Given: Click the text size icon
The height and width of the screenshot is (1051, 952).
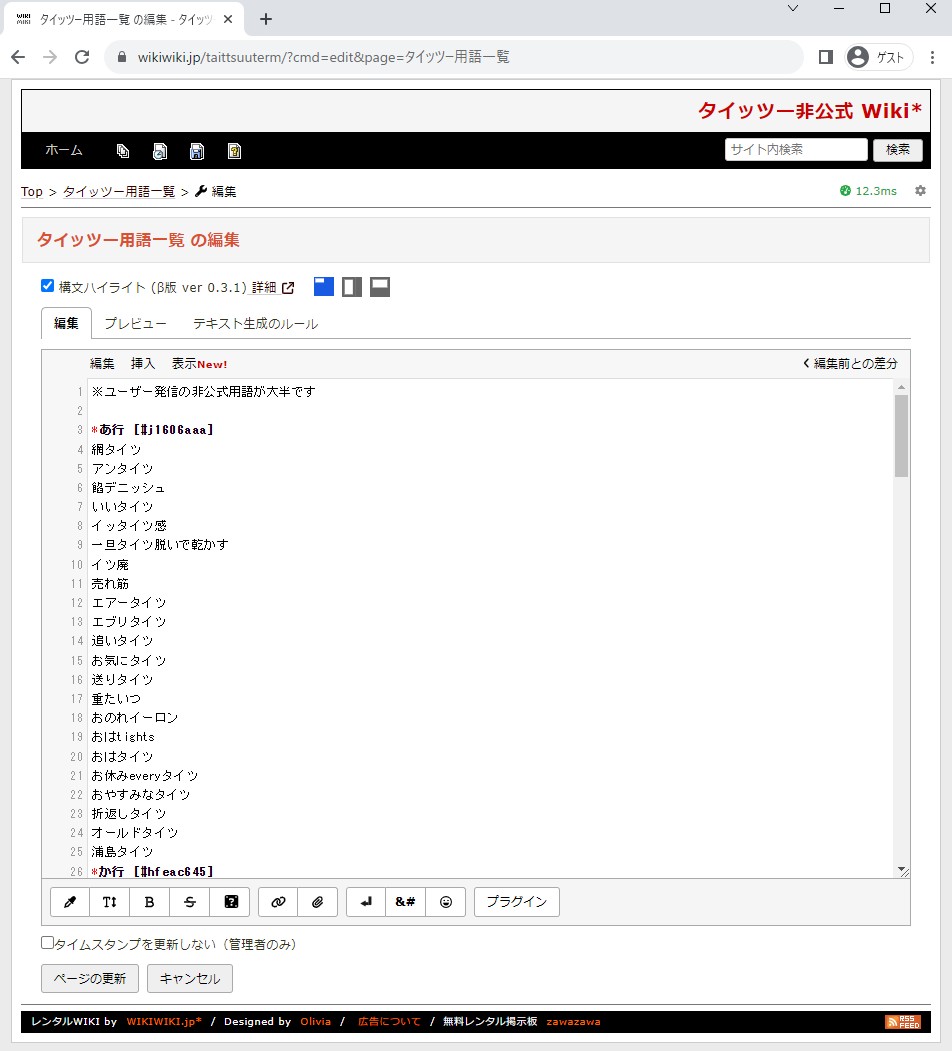Looking at the screenshot, I should pos(110,902).
